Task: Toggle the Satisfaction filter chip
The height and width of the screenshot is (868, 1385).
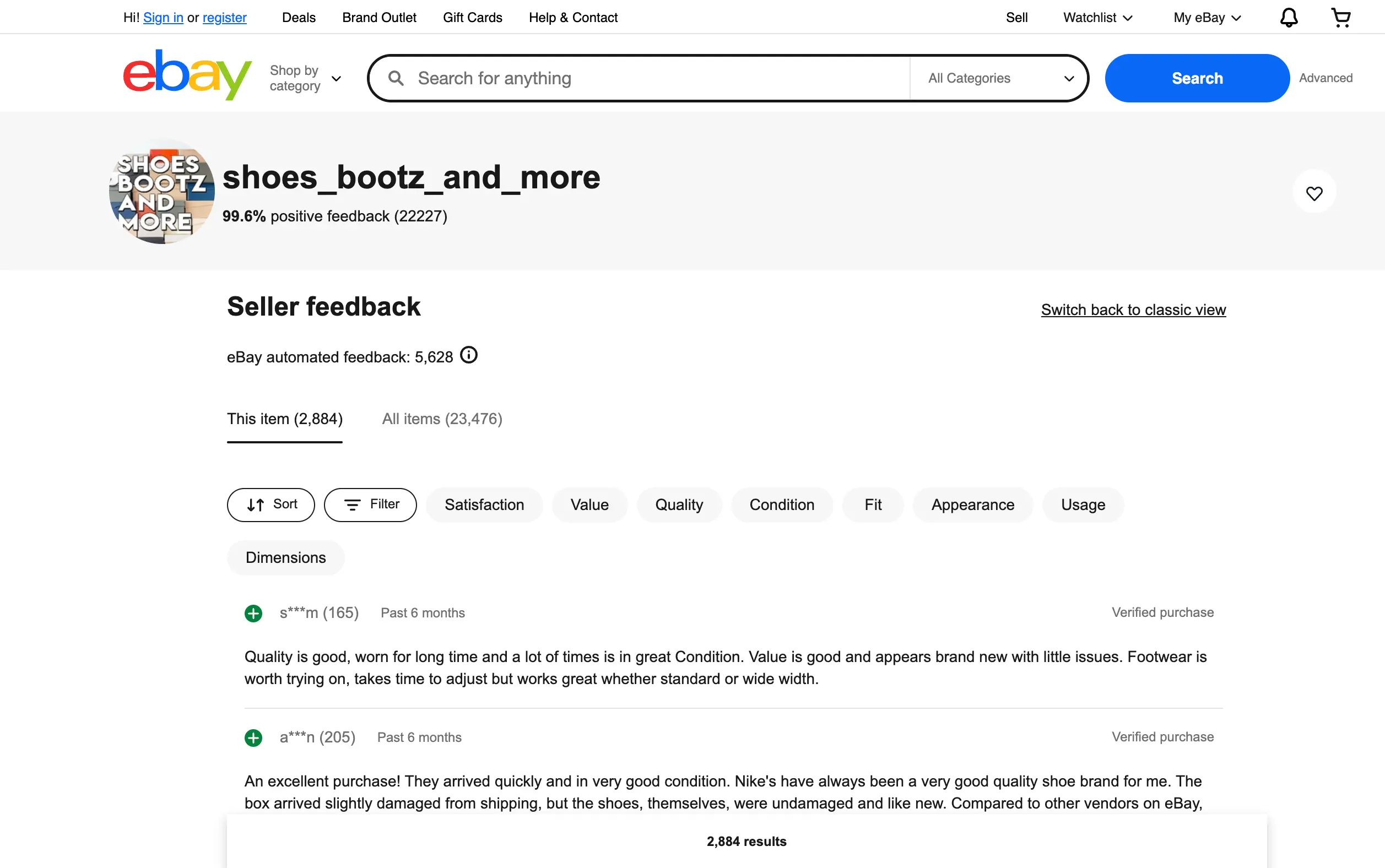Action: pyautogui.click(x=484, y=504)
